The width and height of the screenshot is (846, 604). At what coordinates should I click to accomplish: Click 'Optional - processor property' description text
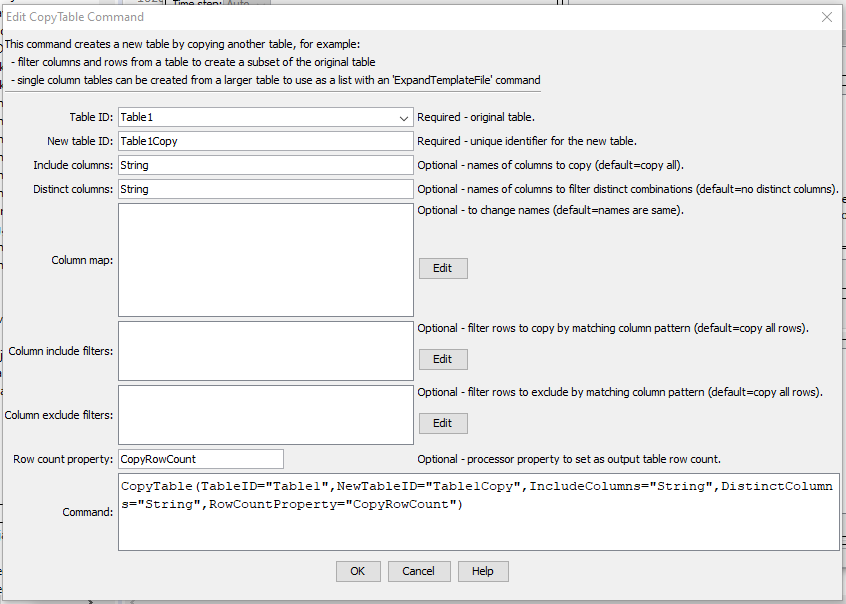[x=569, y=459]
